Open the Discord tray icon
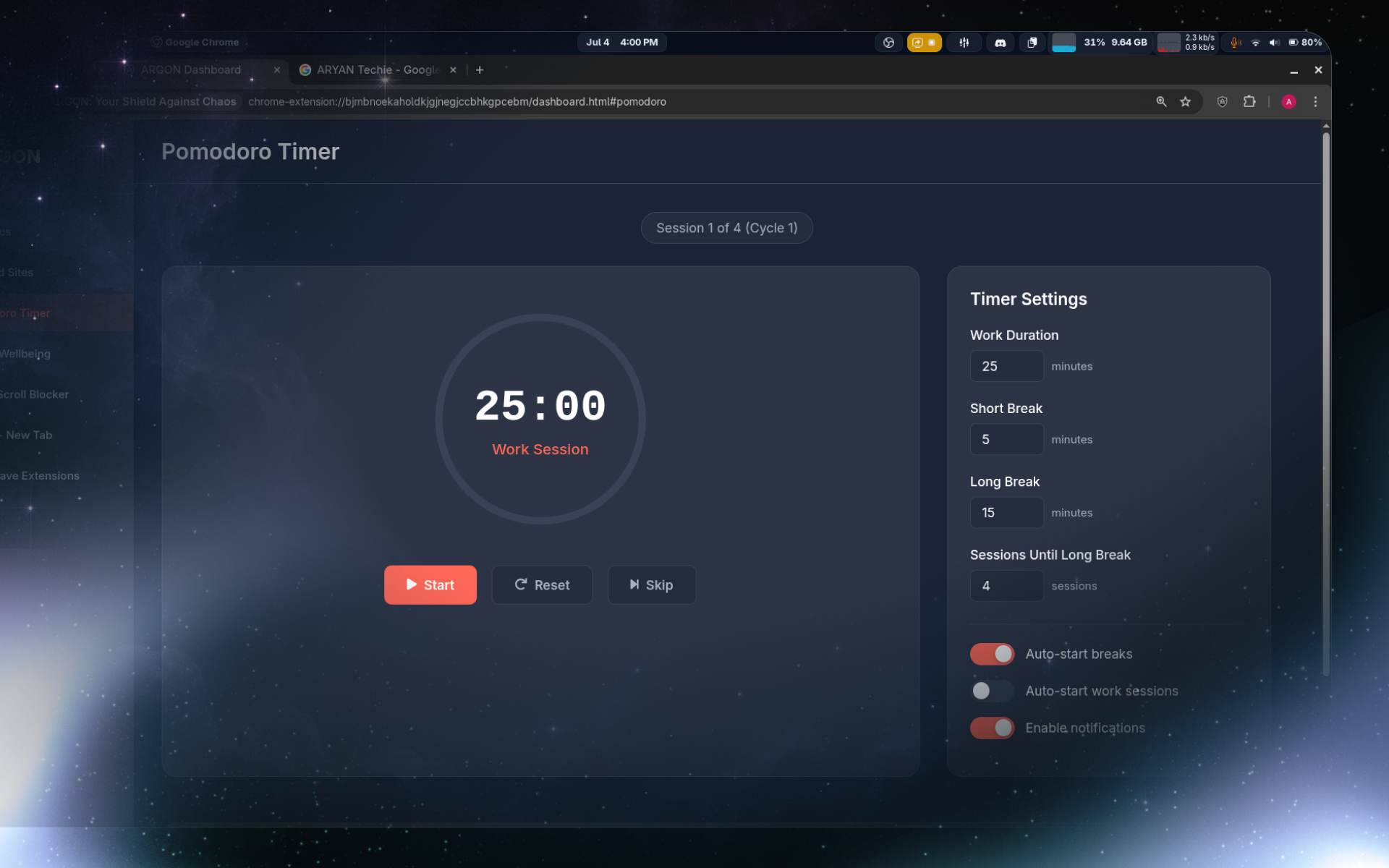 (x=1000, y=43)
